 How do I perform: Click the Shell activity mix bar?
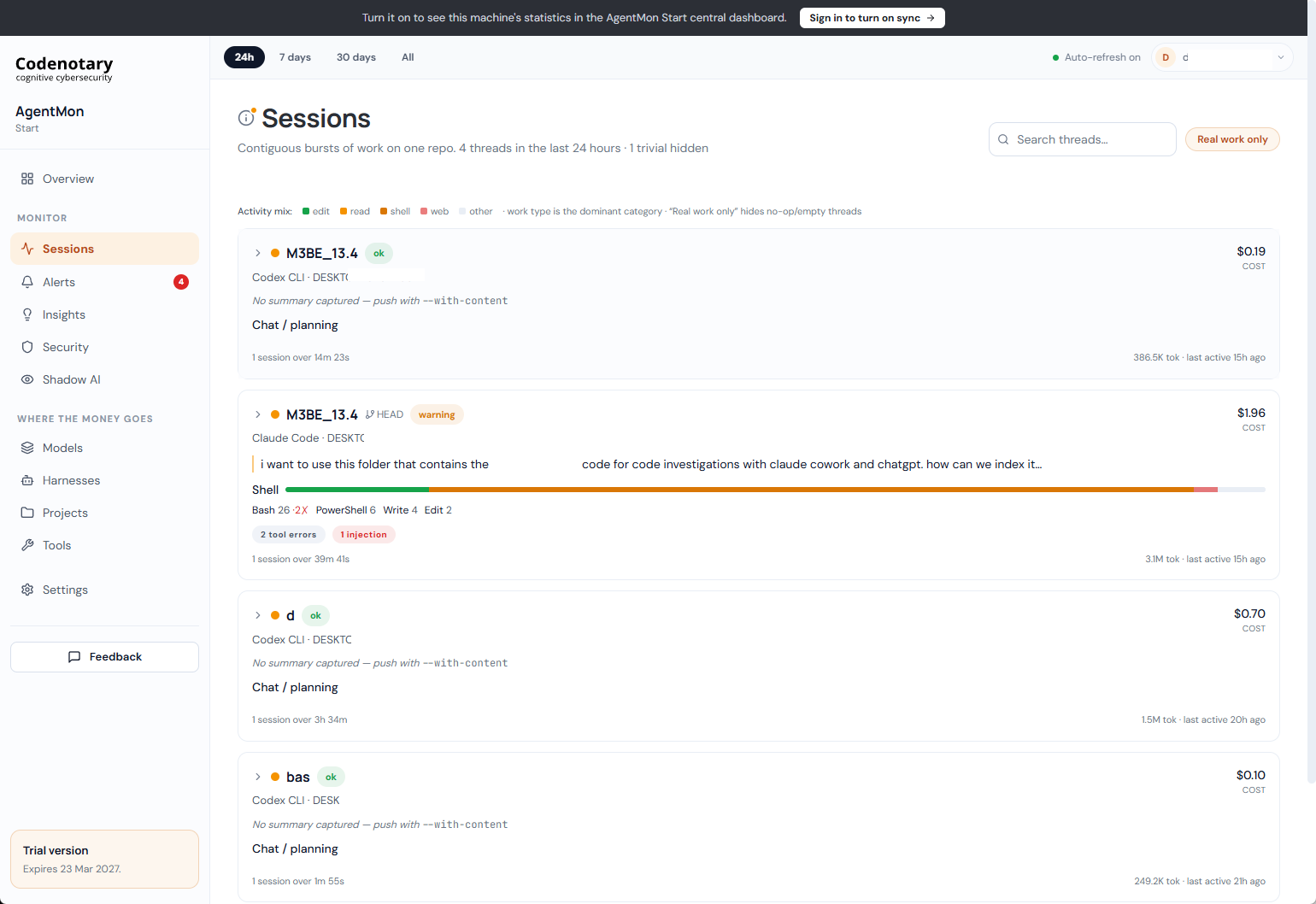pyautogui.click(x=775, y=490)
